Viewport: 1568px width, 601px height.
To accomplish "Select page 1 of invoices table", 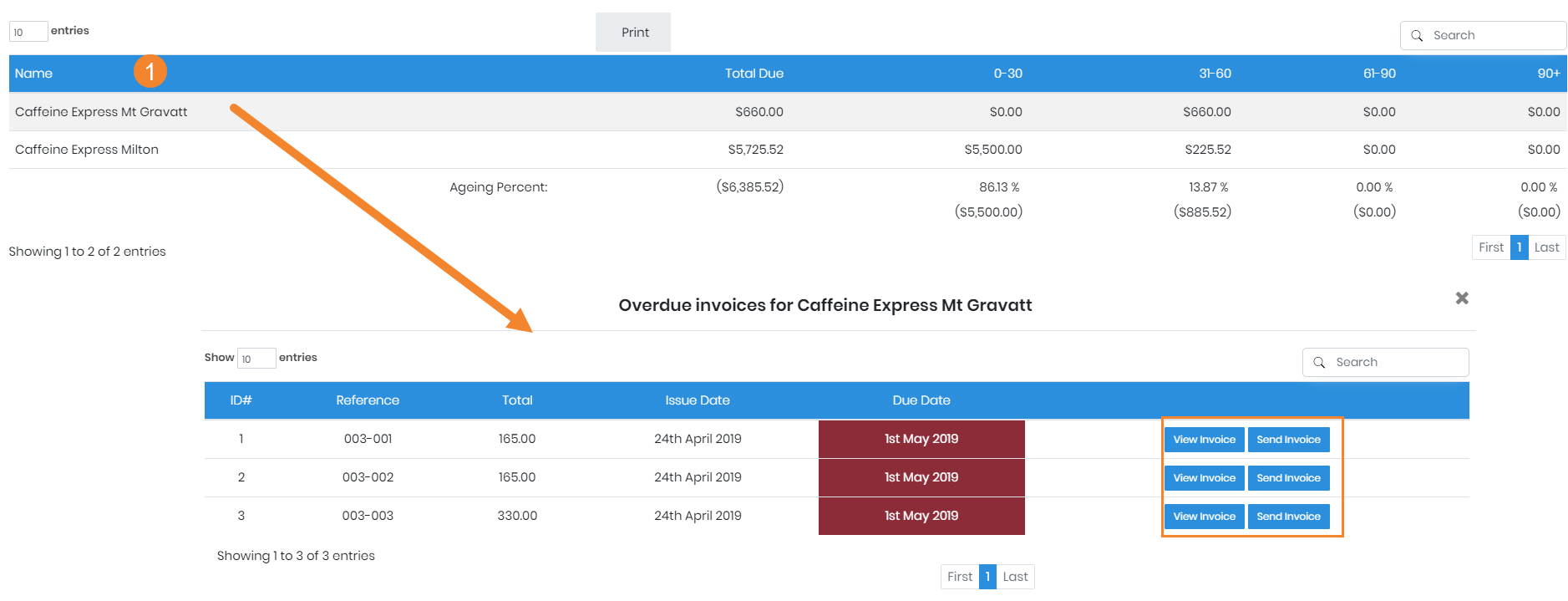I will point(987,577).
